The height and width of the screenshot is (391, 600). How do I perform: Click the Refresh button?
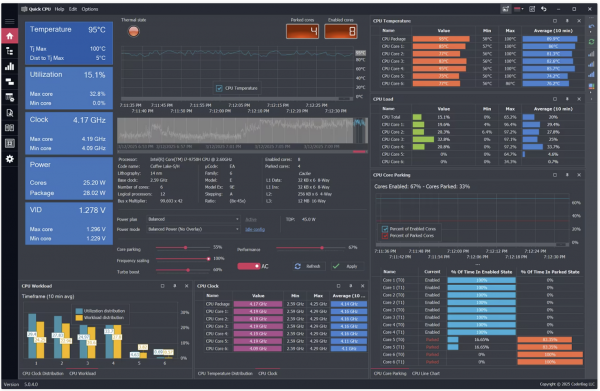[x=308, y=266]
